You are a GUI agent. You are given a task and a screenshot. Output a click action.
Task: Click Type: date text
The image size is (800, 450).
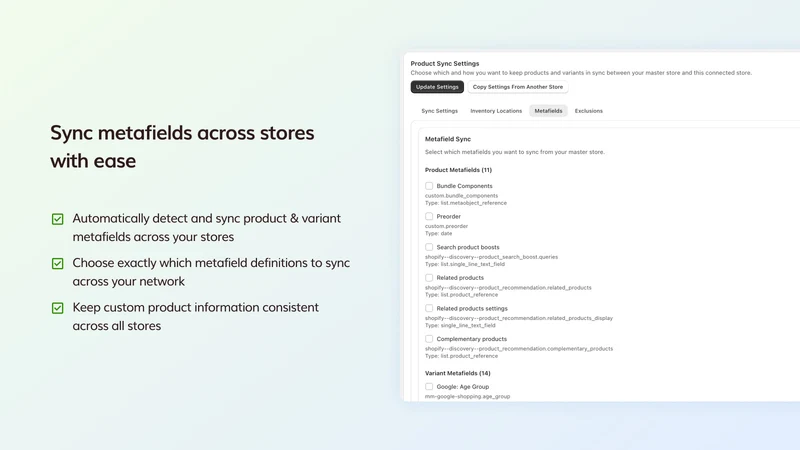click(x=438, y=234)
